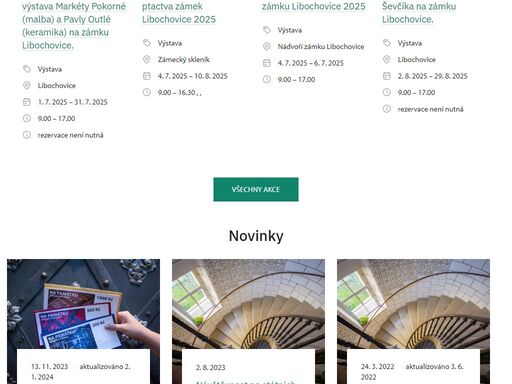The image size is (512, 384).
Task: Click calendar icon next to 4. 7. 2025 – 6. 7. 2025
Action: point(267,63)
